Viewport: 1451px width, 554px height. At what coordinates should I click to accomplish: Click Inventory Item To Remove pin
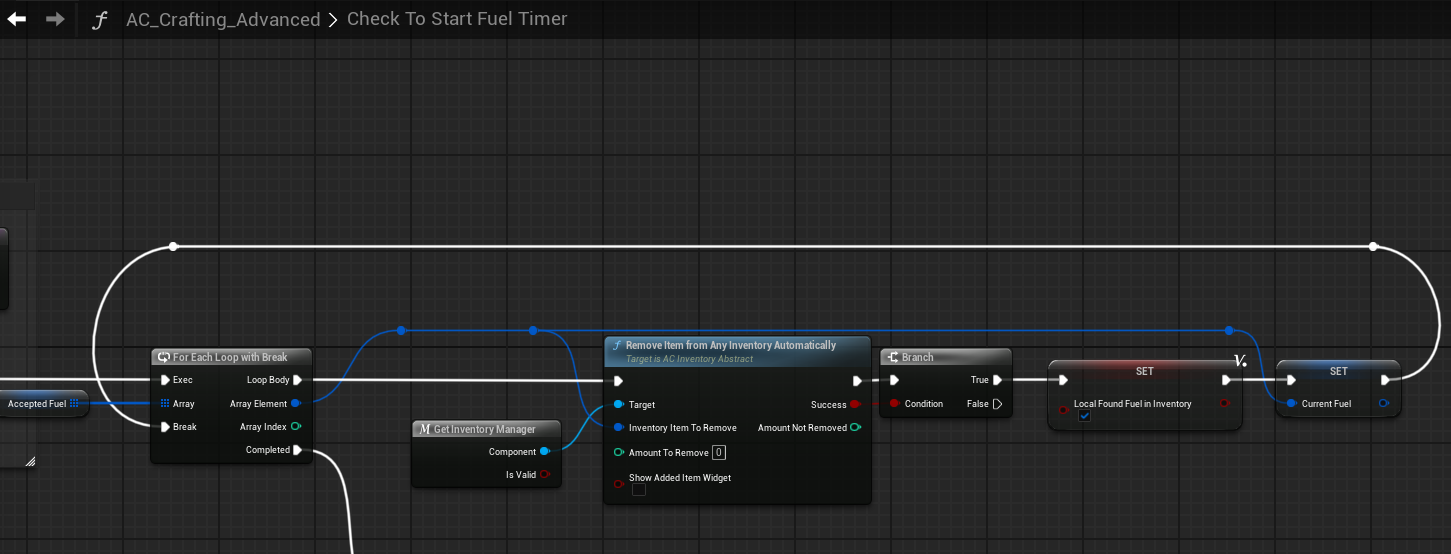click(x=619, y=428)
